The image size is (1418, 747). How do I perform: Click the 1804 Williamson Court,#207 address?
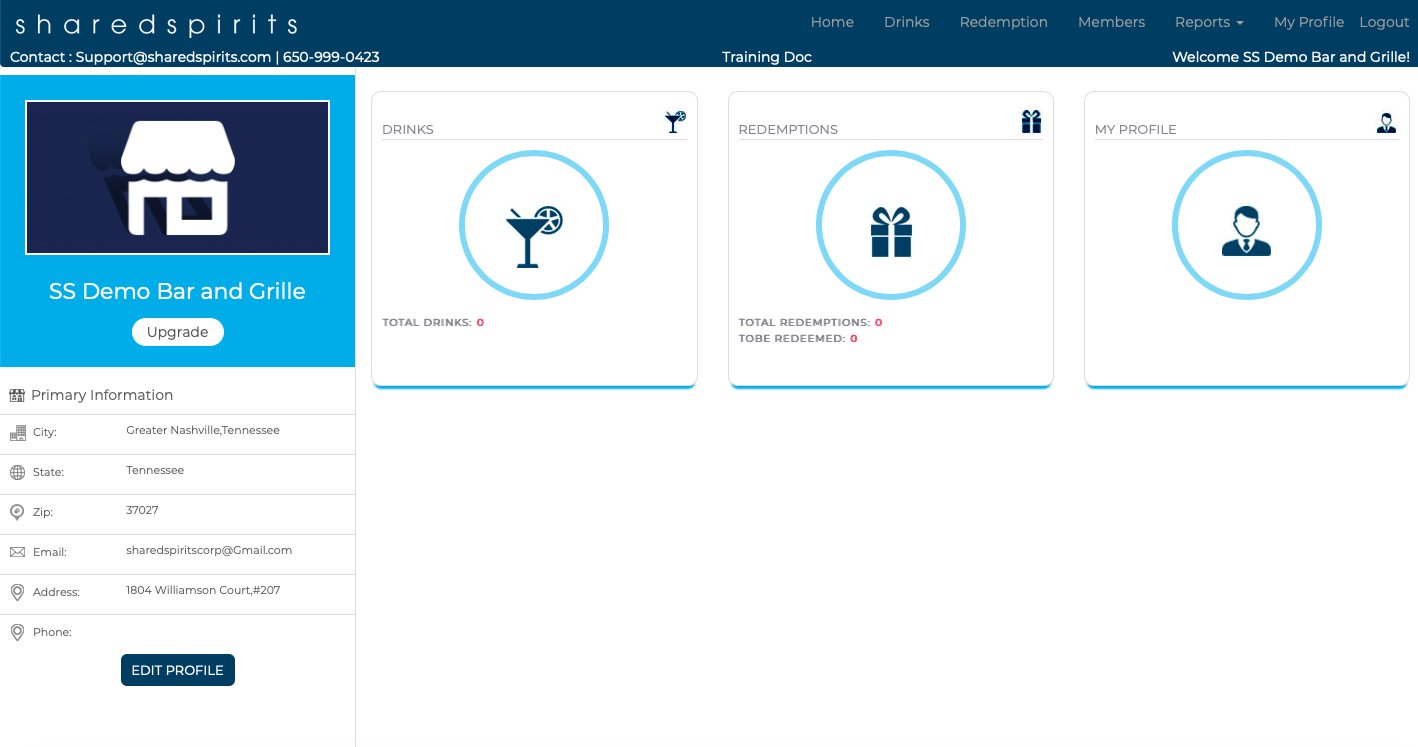[x=203, y=590]
